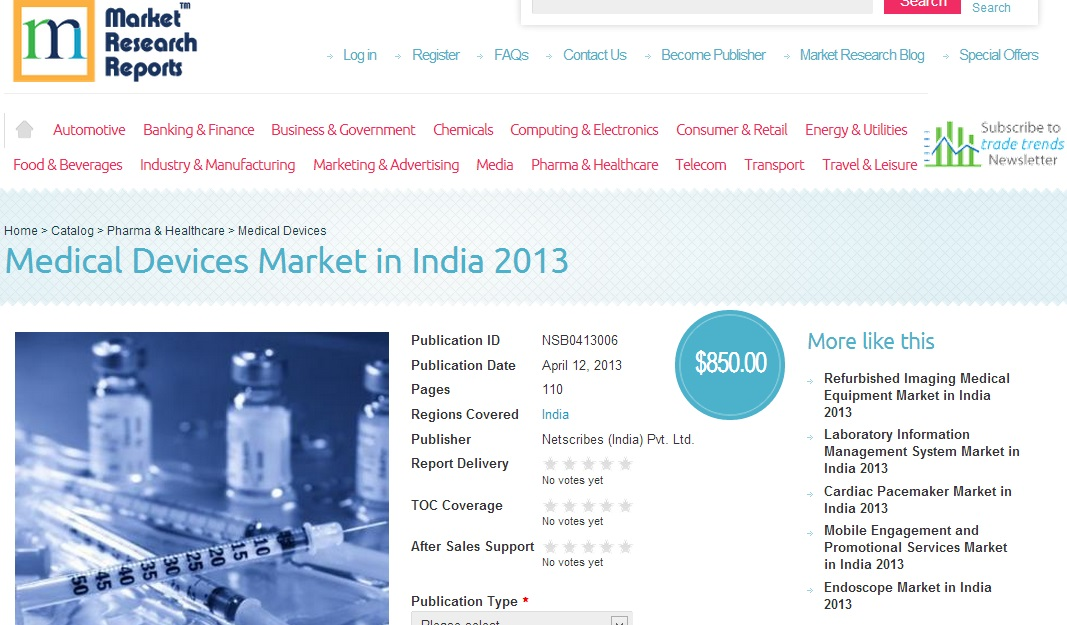Select the Transport category
Viewport: 1067px width, 625px height.
pos(774,165)
